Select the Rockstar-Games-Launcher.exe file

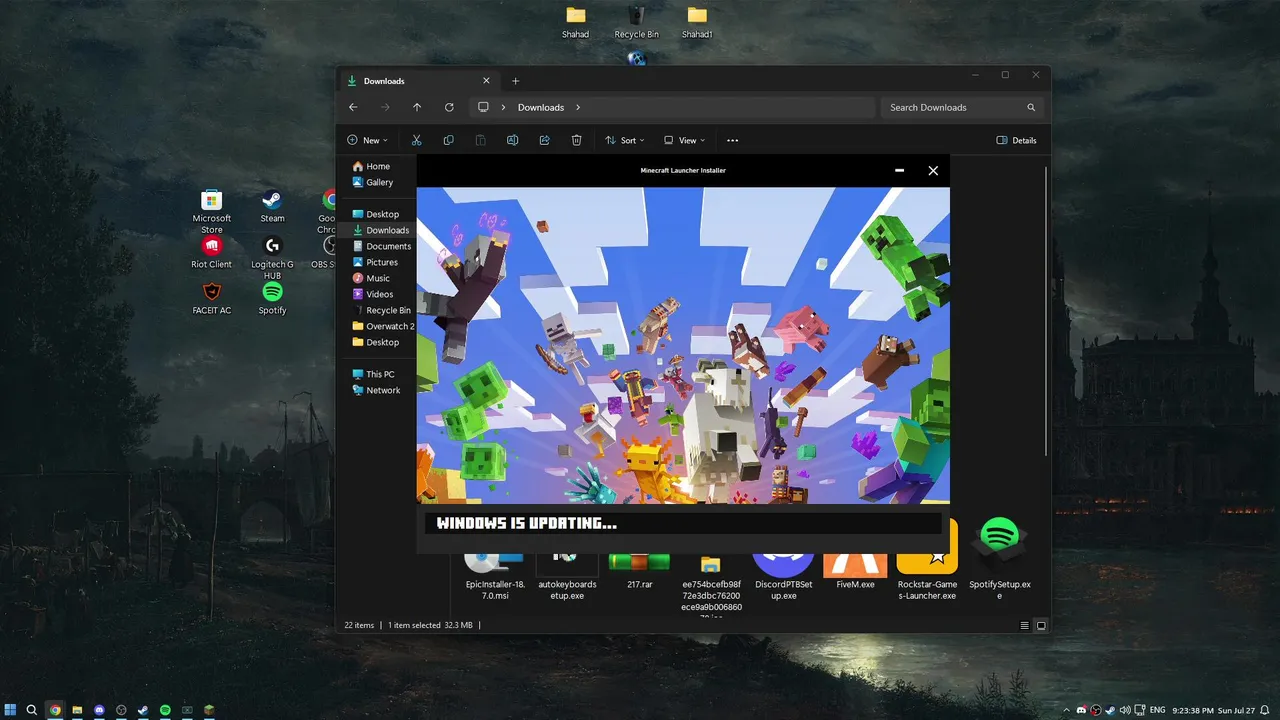(927, 560)
